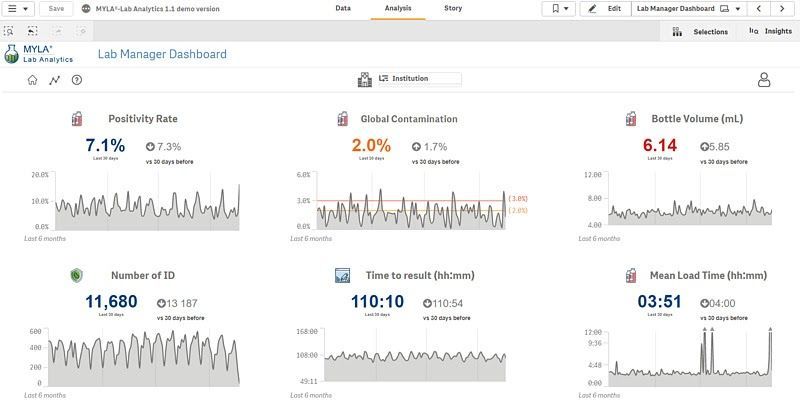
Task: Select the Bottle Volume 6.14 value
Action: [x=660, y=146]
